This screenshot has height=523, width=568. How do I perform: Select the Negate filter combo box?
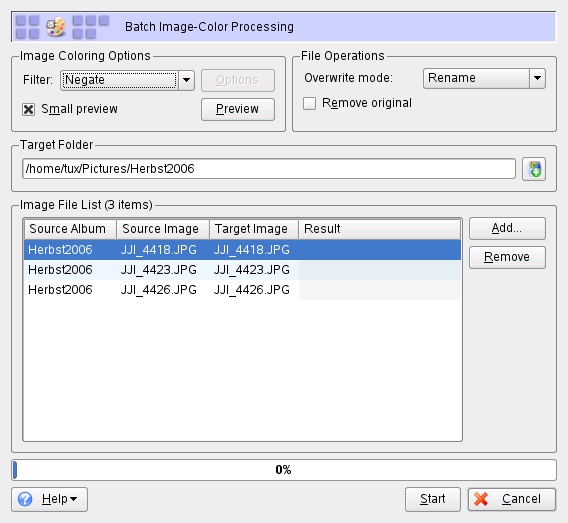[x=127, y=80]
